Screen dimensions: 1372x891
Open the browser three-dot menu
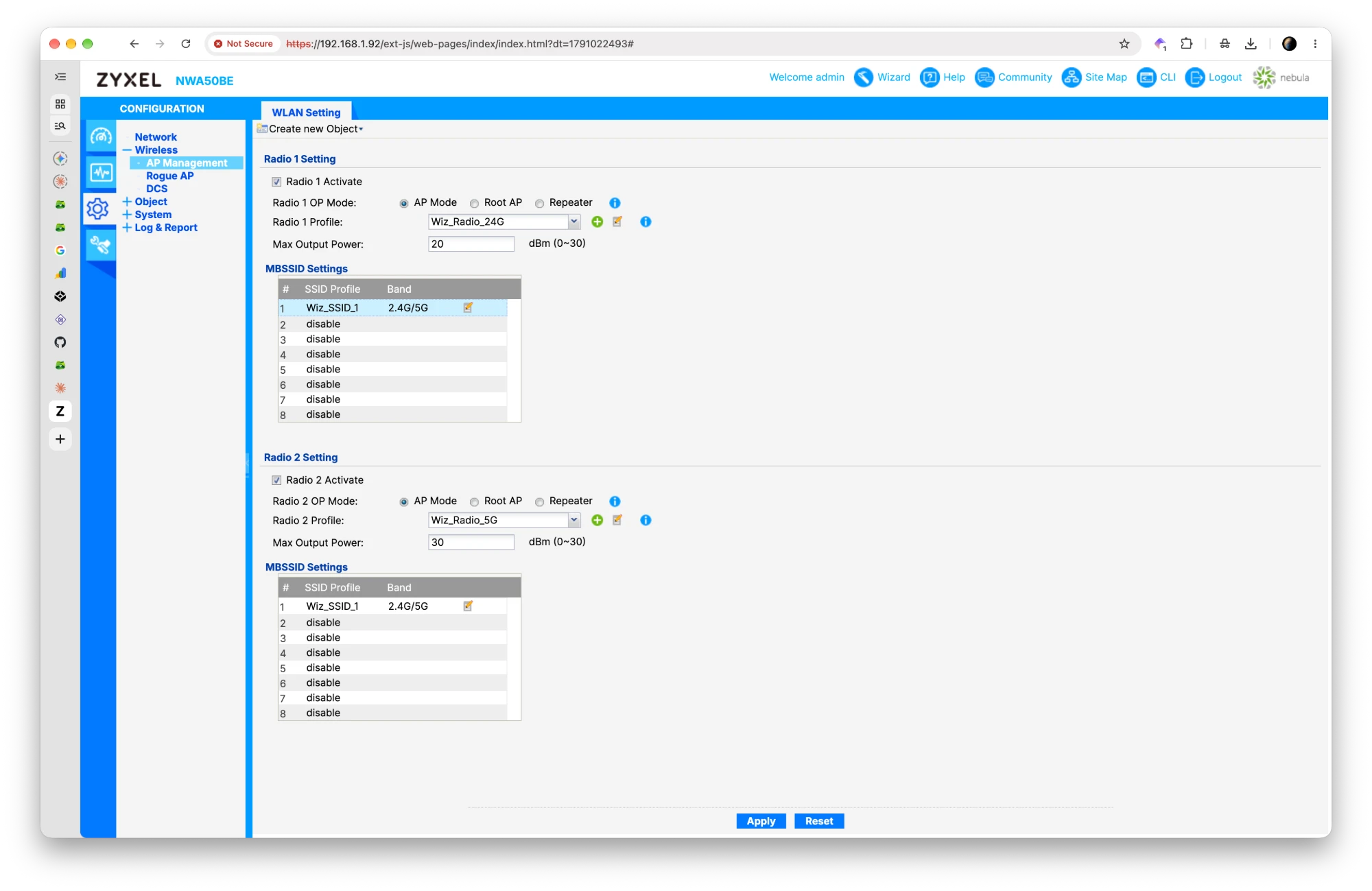1315,44
